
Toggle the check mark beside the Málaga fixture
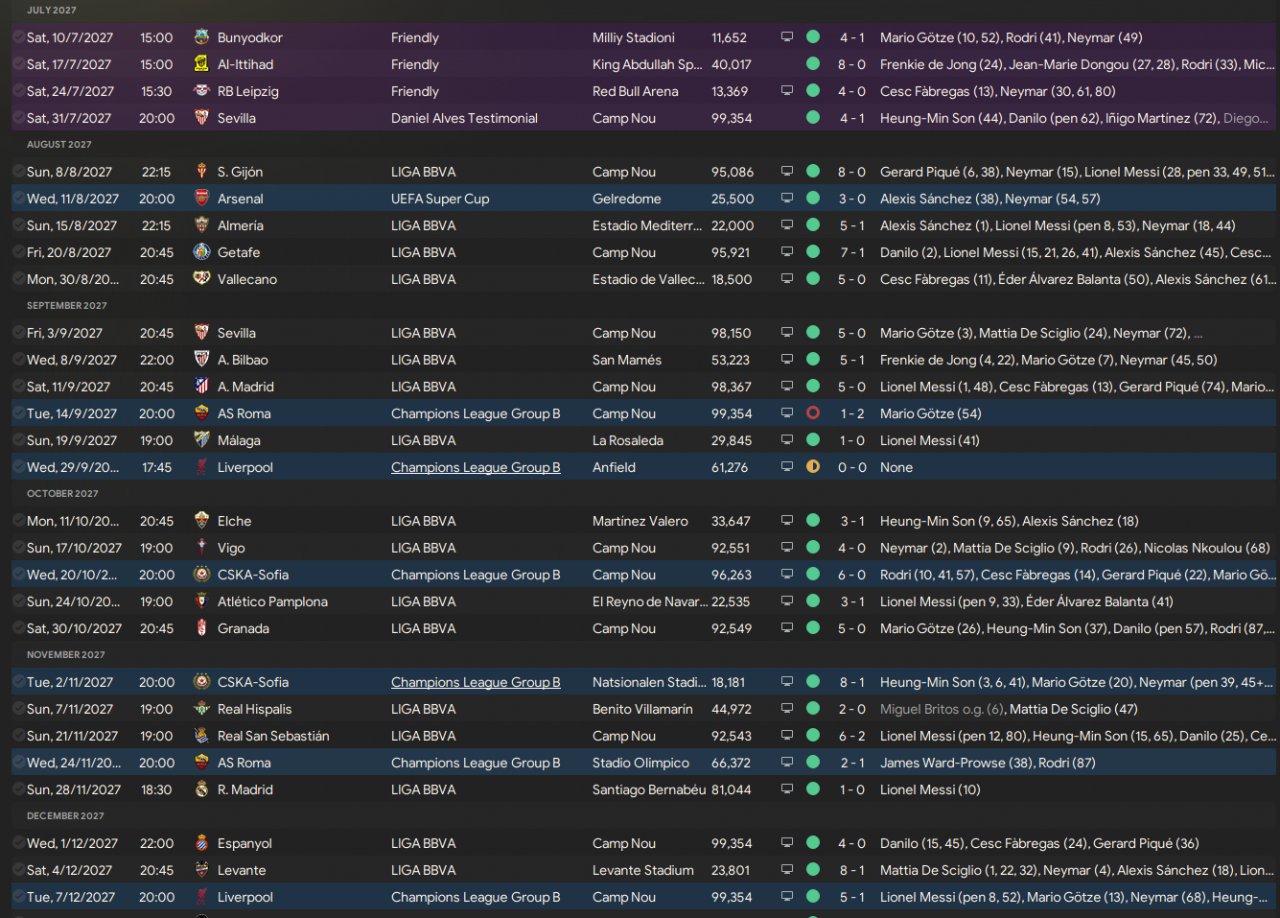coord(18,441)
